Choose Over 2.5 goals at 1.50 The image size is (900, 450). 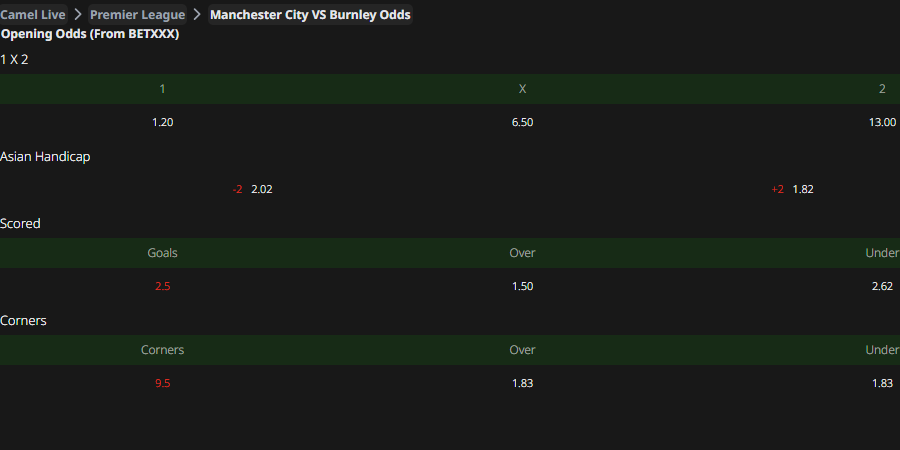click(522, 286)
